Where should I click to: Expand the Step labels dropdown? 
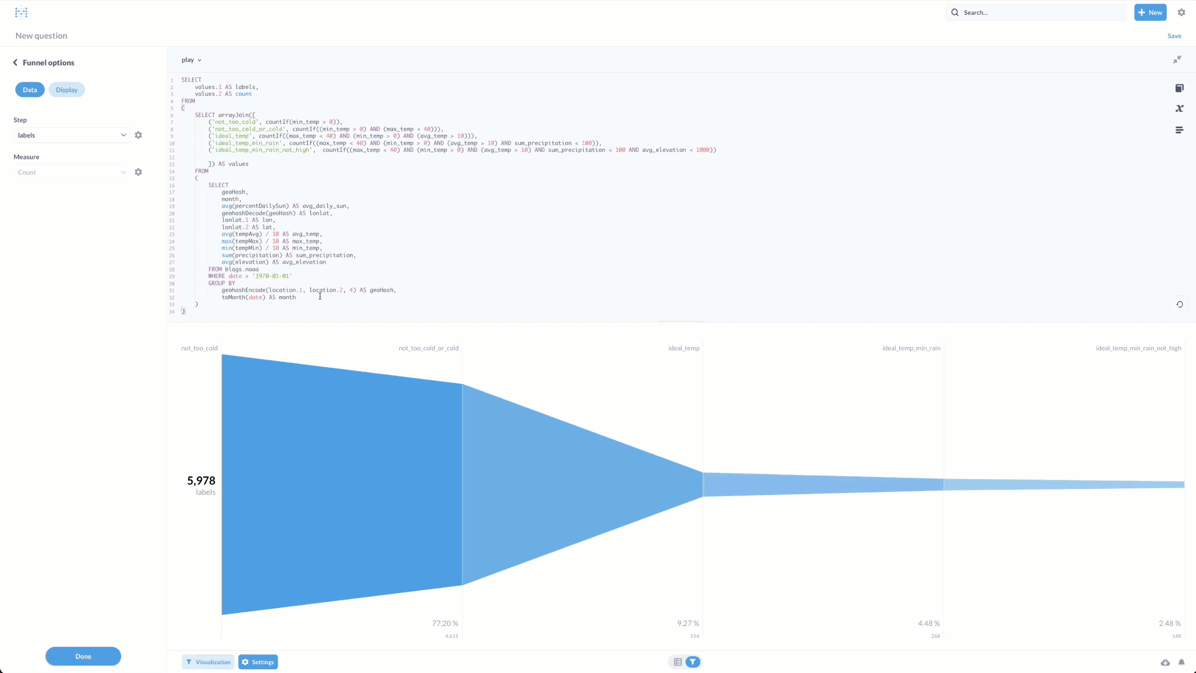(x=71, y=135)
